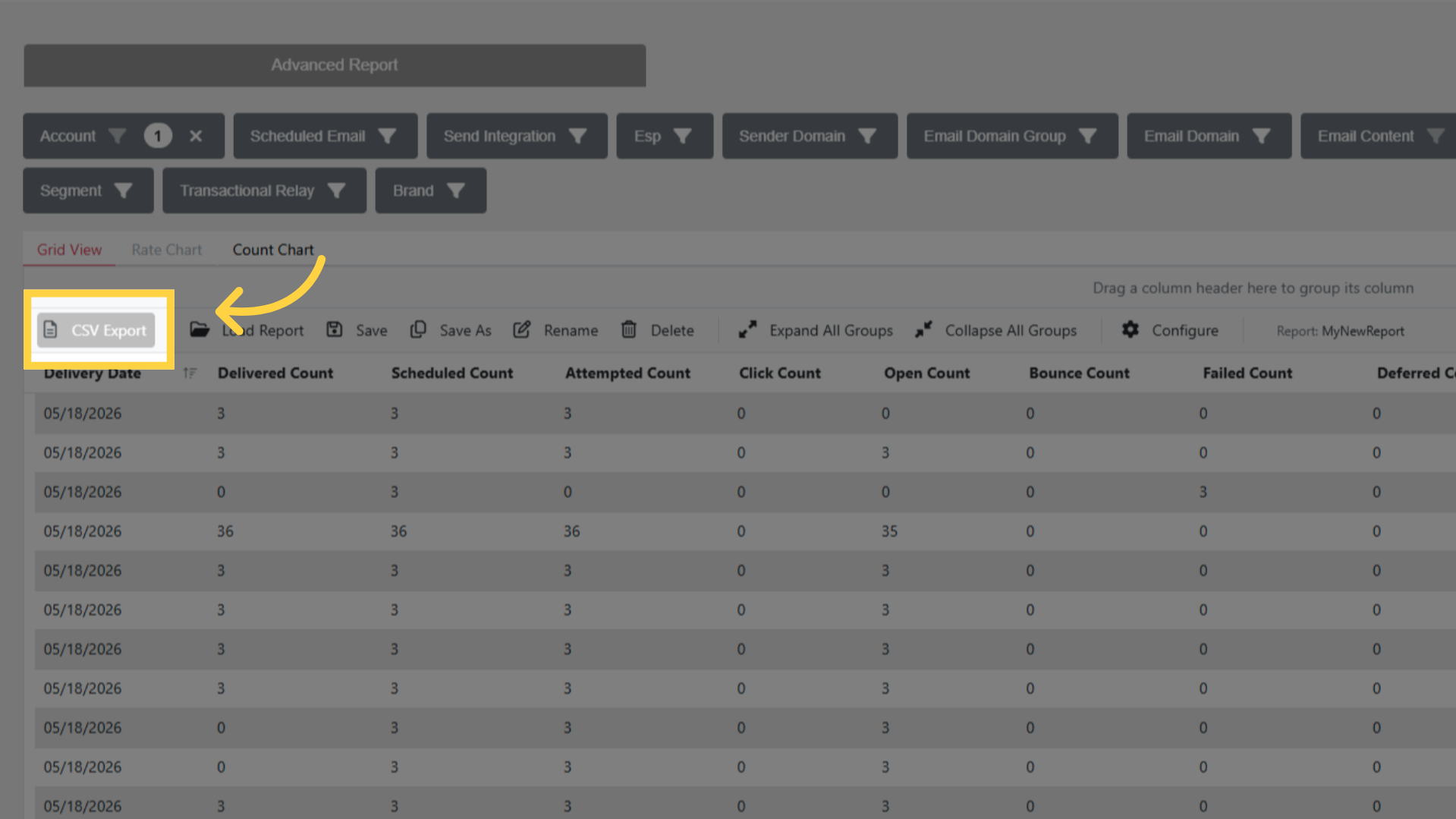This screenshot has width=1456, height=819.
Task: Open the Send Integration filter dropdown
Action: (517, 136)
